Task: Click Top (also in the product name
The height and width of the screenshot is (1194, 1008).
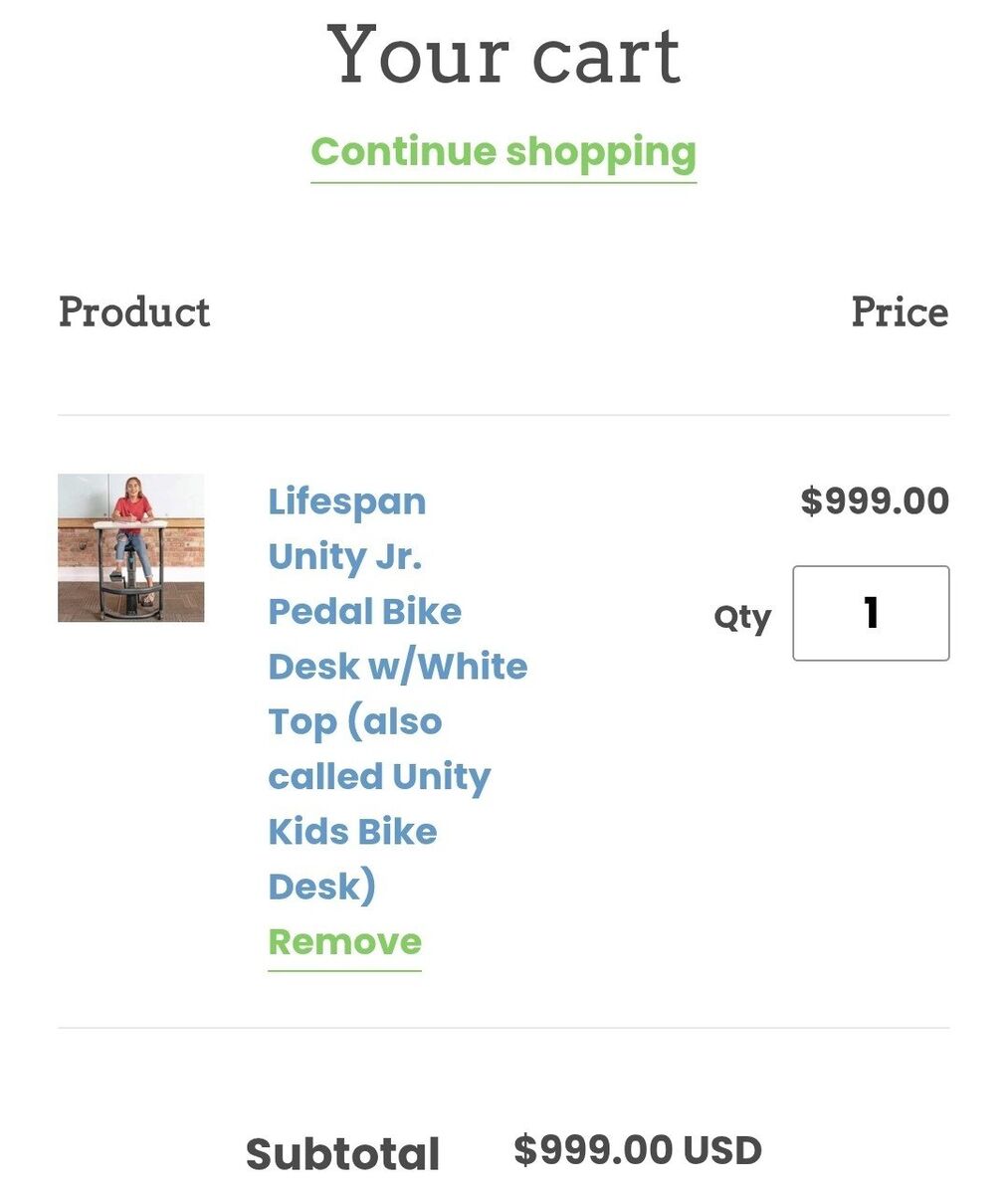Action: [x=355, y=721]
